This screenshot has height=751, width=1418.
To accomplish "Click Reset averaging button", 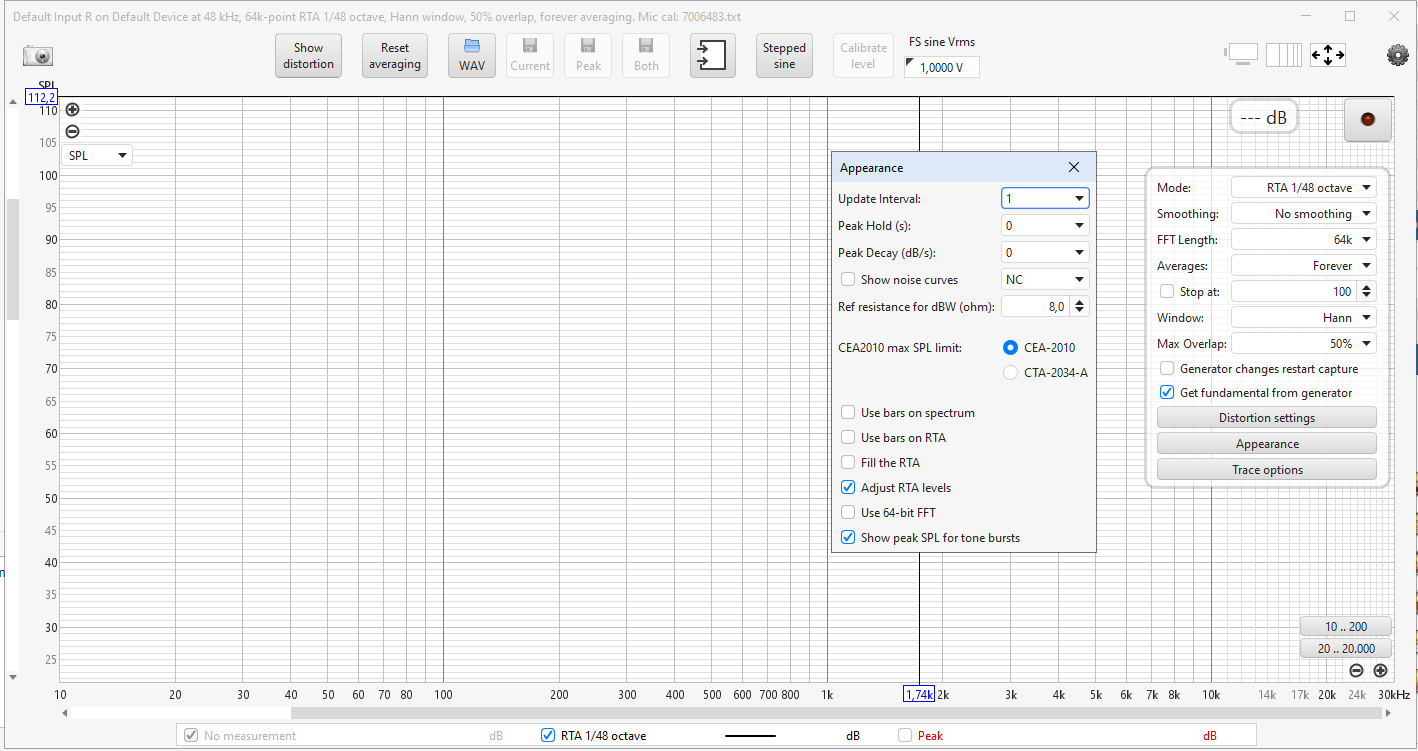I will (395, 55).
